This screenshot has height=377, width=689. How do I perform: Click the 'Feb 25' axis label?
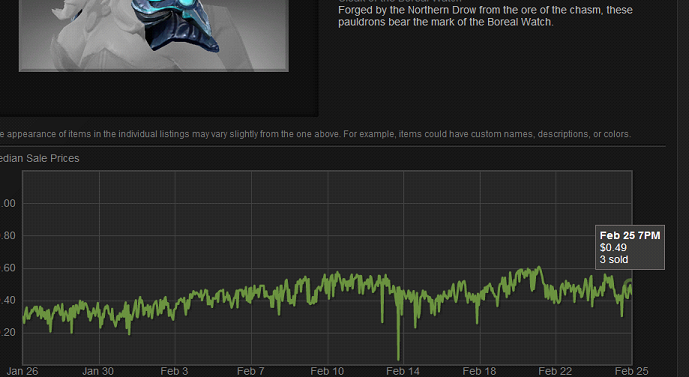tap(631, 371)
